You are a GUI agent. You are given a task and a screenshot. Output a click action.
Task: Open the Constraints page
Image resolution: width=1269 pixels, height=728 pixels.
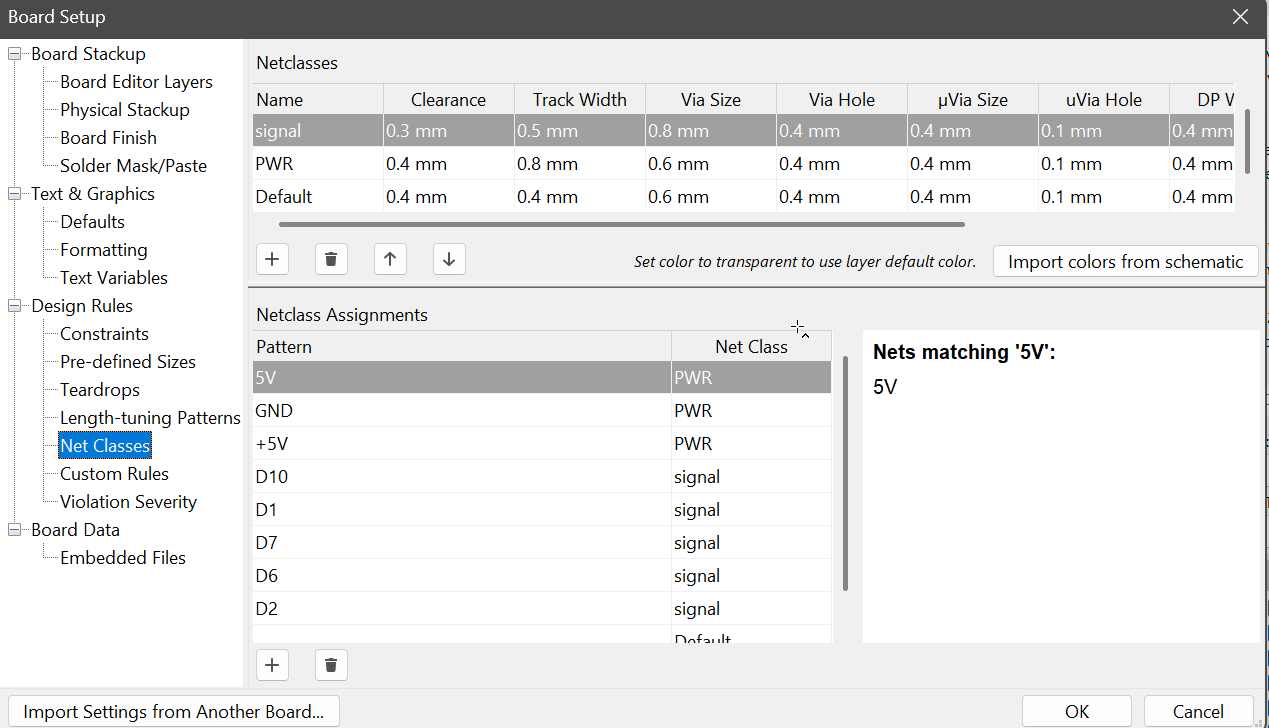[x=104, y=334]
